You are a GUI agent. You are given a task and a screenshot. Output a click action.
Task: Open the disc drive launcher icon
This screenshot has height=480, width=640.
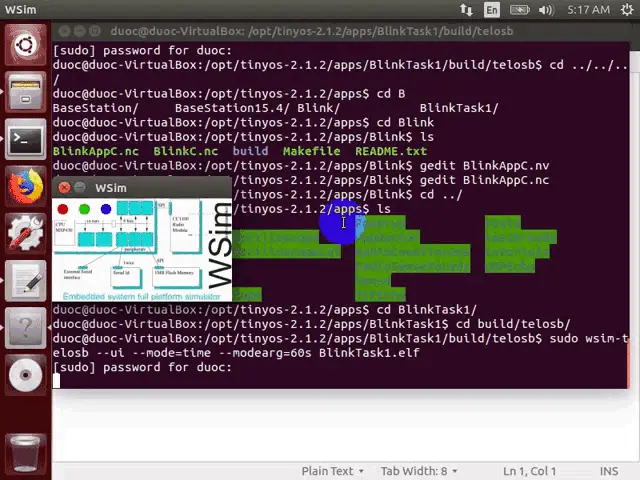25,375
